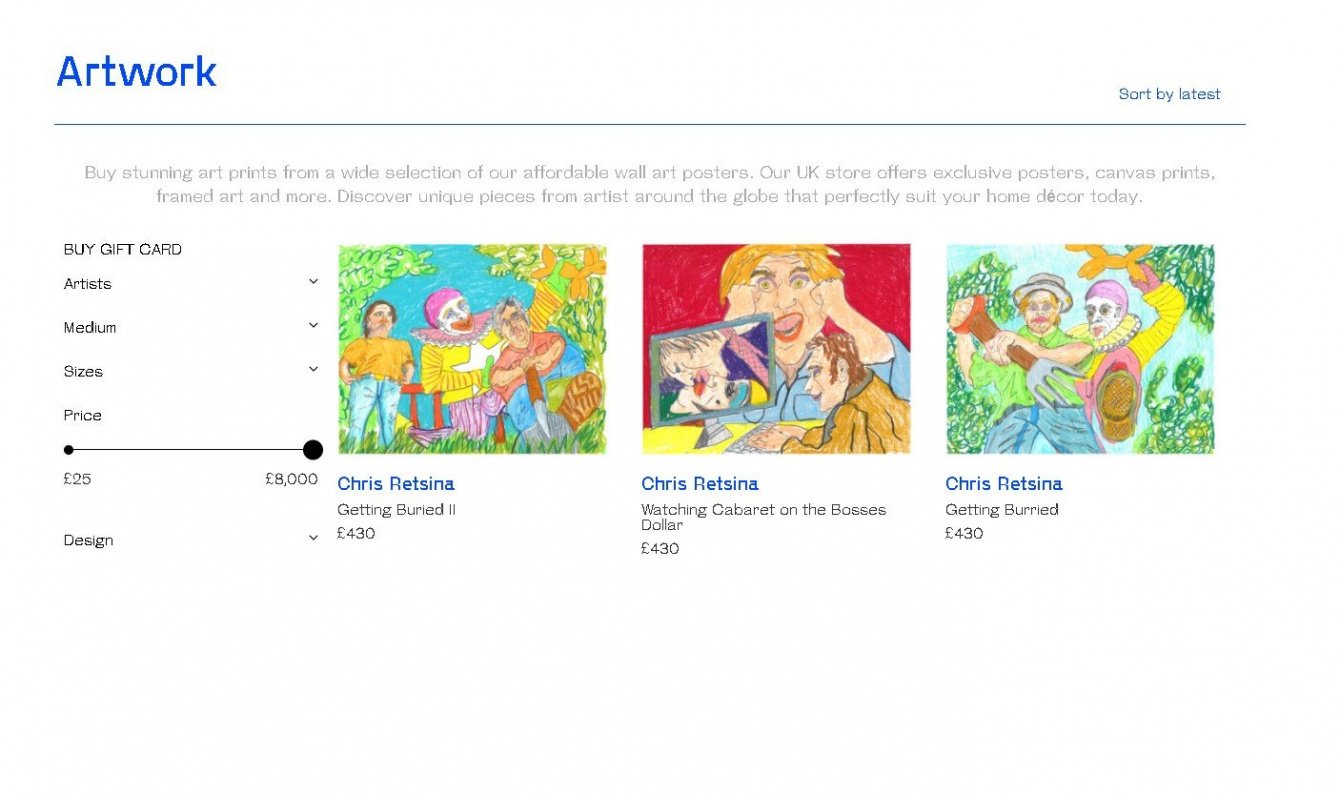This screenshot has height=795, width=1340.
Task: Click Chris Retsina above Watching Cabaret title
Action: point(700,484)
